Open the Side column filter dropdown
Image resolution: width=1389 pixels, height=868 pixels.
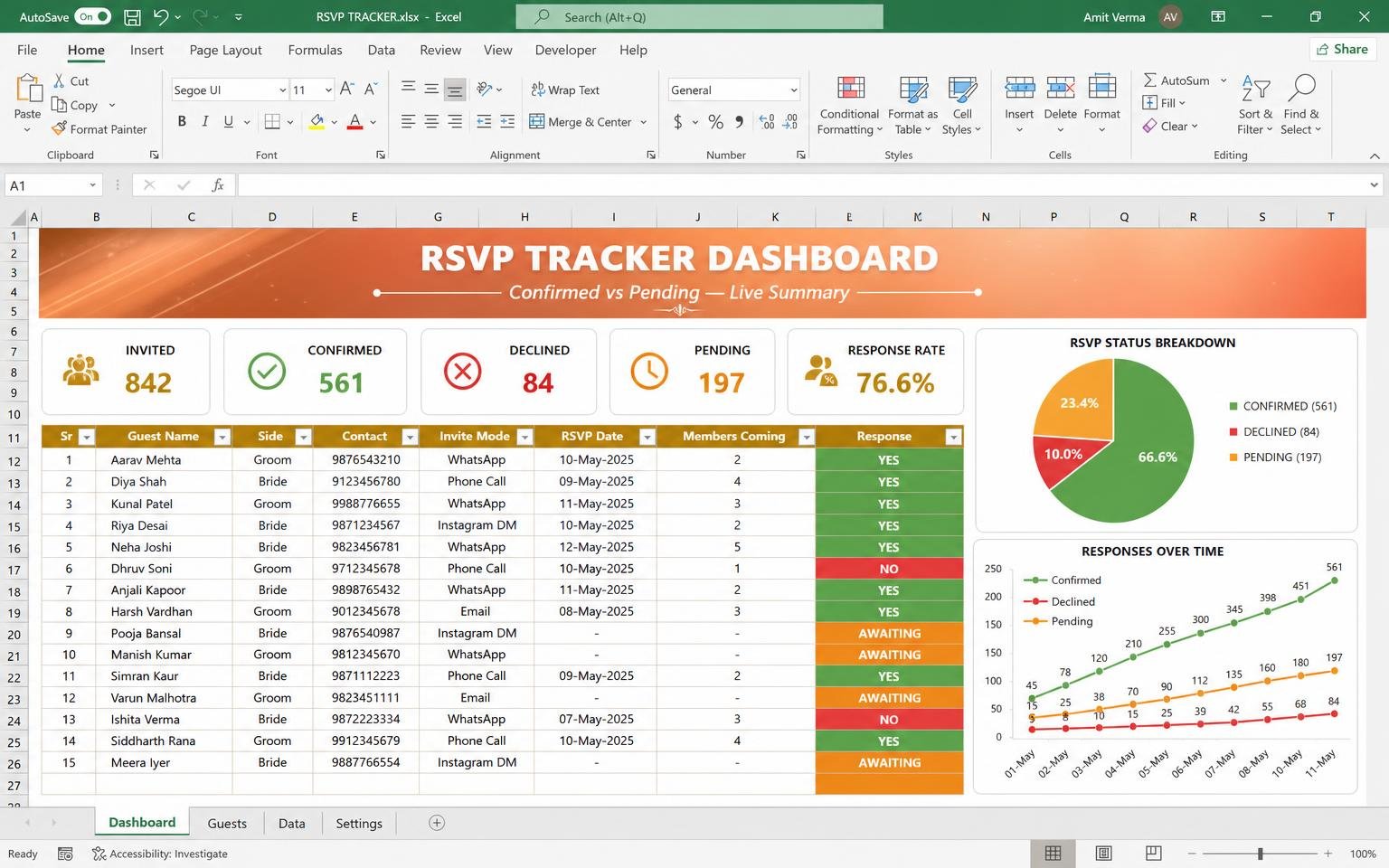(x=304, y=437)
